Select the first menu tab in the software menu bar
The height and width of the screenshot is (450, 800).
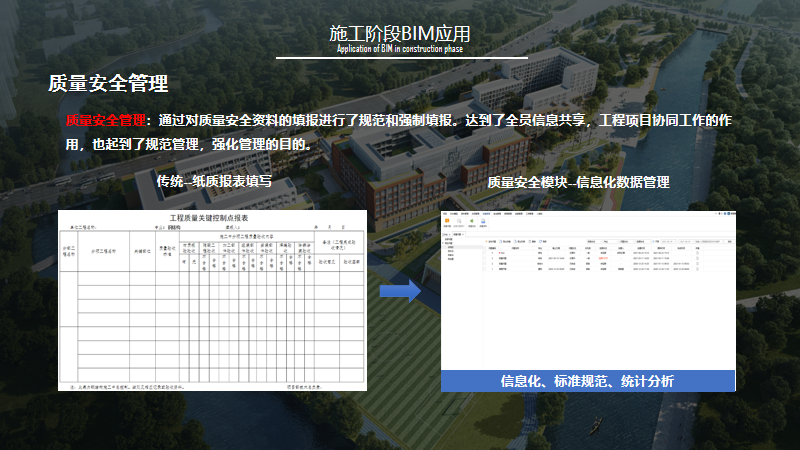point(445,213)
